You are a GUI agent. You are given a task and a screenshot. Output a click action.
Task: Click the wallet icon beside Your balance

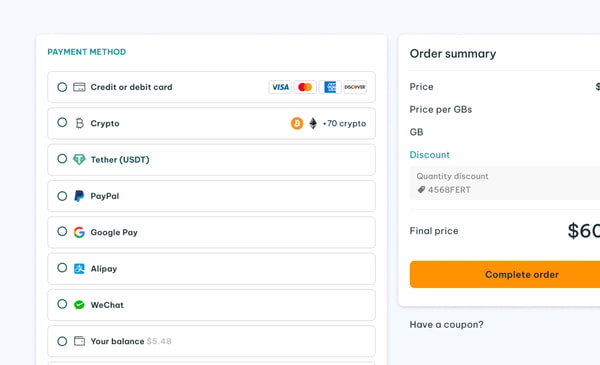pos(79,341)
